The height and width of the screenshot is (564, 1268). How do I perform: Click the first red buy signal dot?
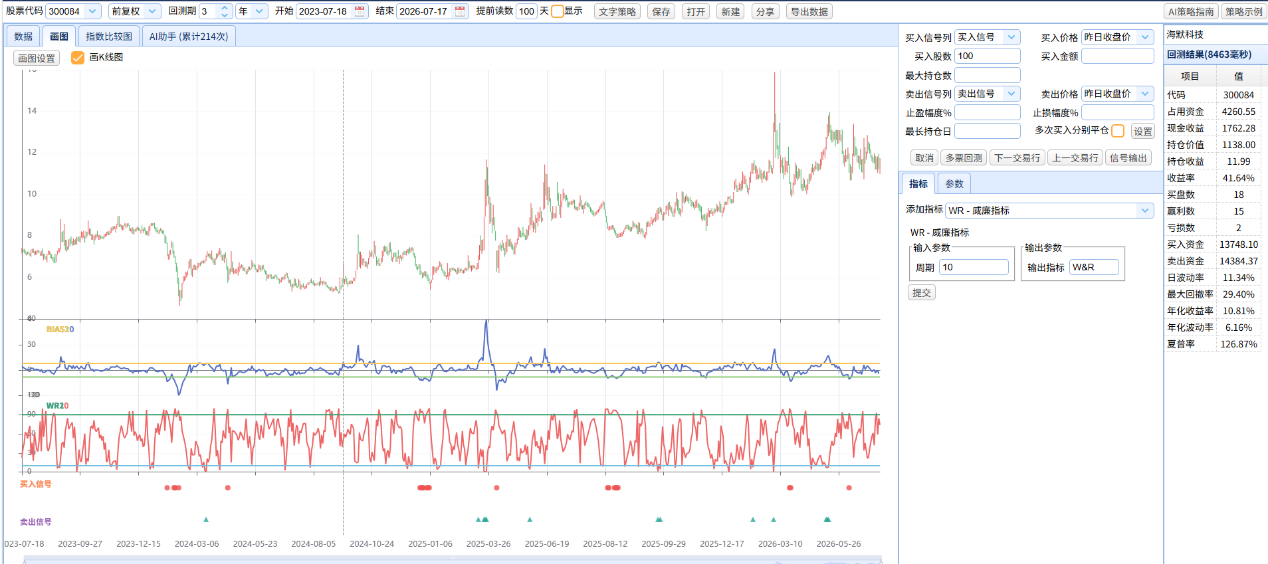pos(167,487)
